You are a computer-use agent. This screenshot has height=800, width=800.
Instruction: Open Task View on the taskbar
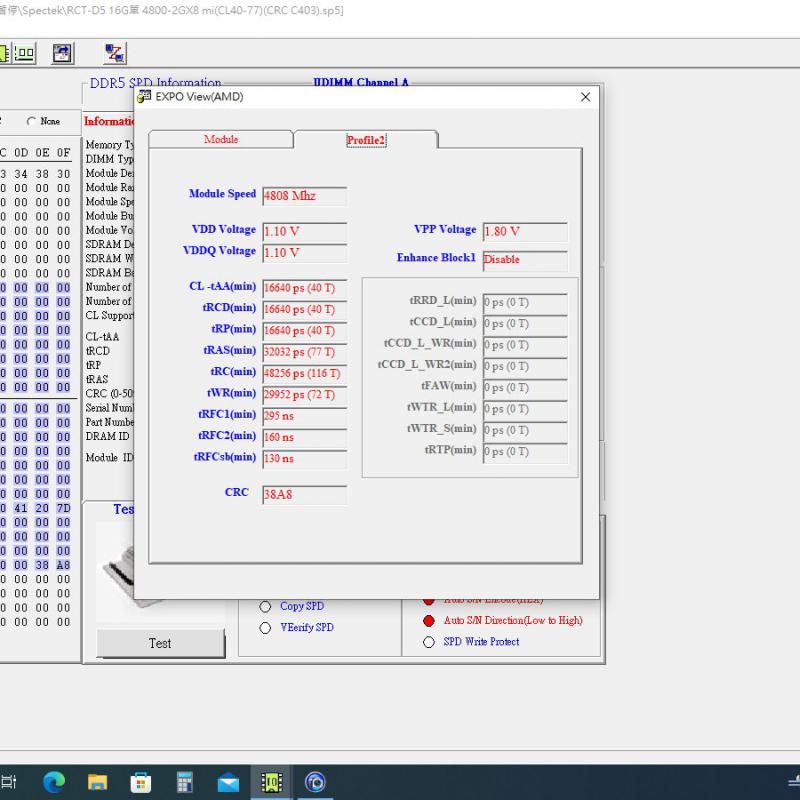(9, 782)
